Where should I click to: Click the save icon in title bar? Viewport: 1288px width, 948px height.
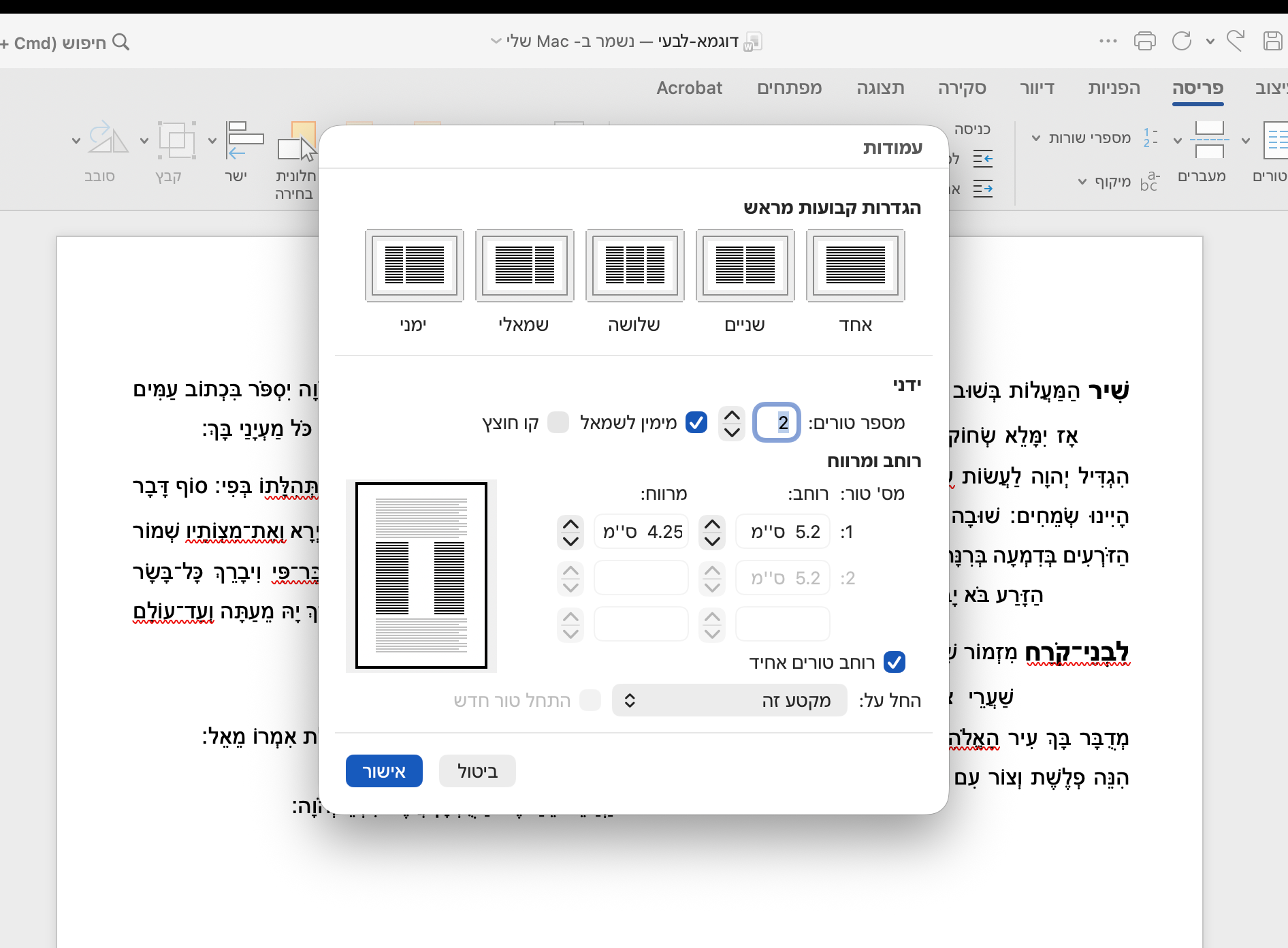coord(1272,41)
